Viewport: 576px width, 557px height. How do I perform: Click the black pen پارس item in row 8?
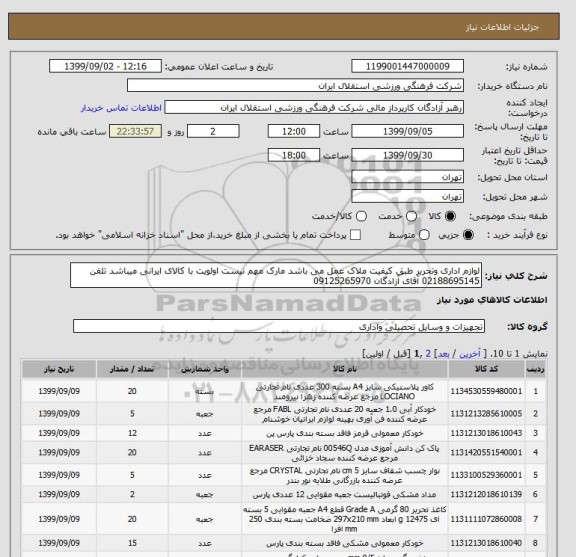[x=345, y=543]
